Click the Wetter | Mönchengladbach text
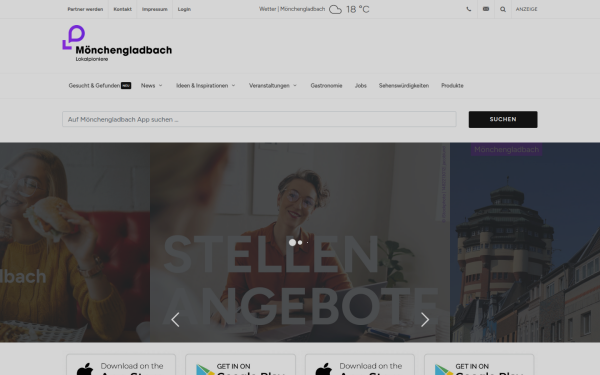The width and height of the screenshot is (600, 375). (x=292, y=9)
